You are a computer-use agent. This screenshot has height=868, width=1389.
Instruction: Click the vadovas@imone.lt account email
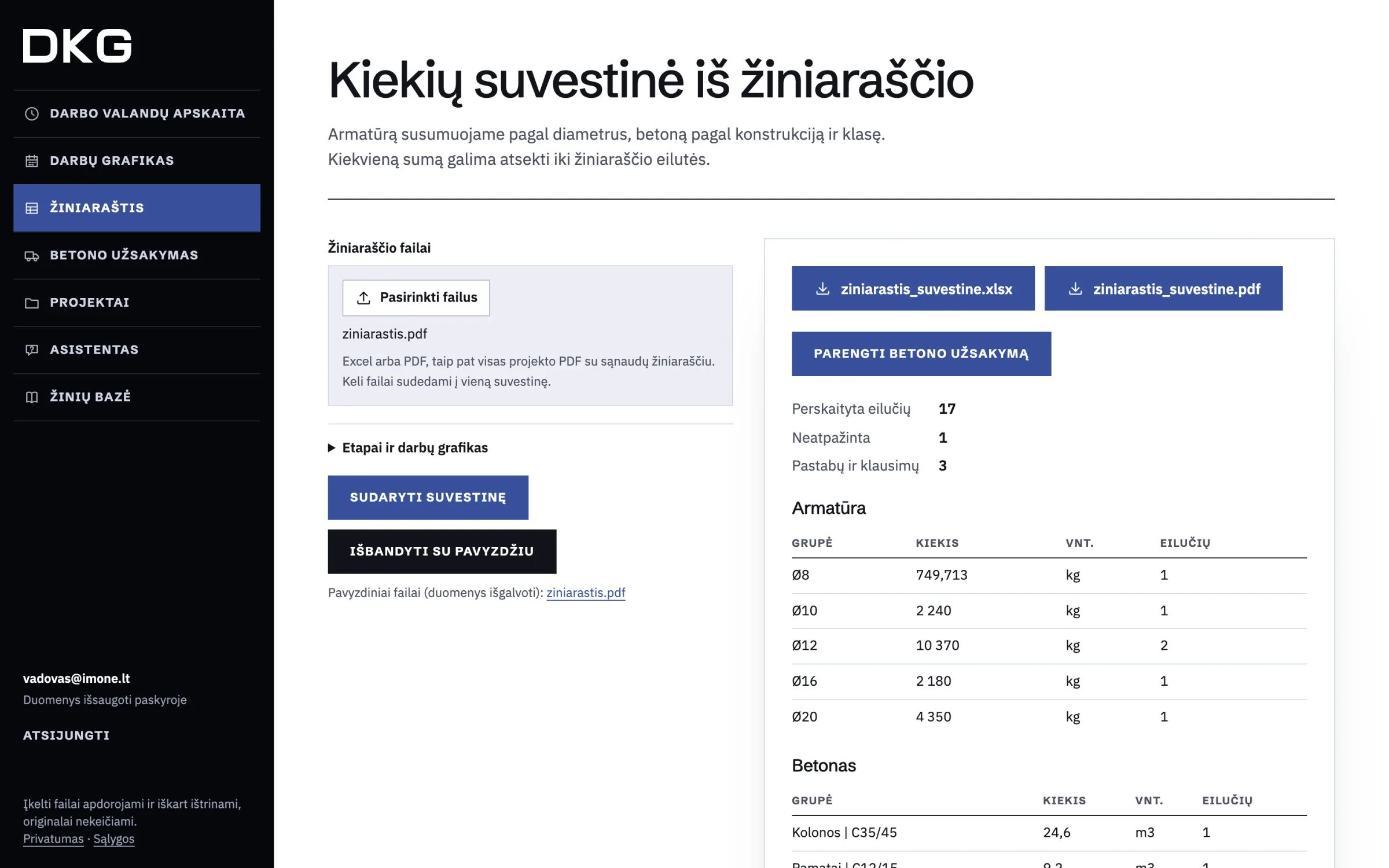[76, 678]
